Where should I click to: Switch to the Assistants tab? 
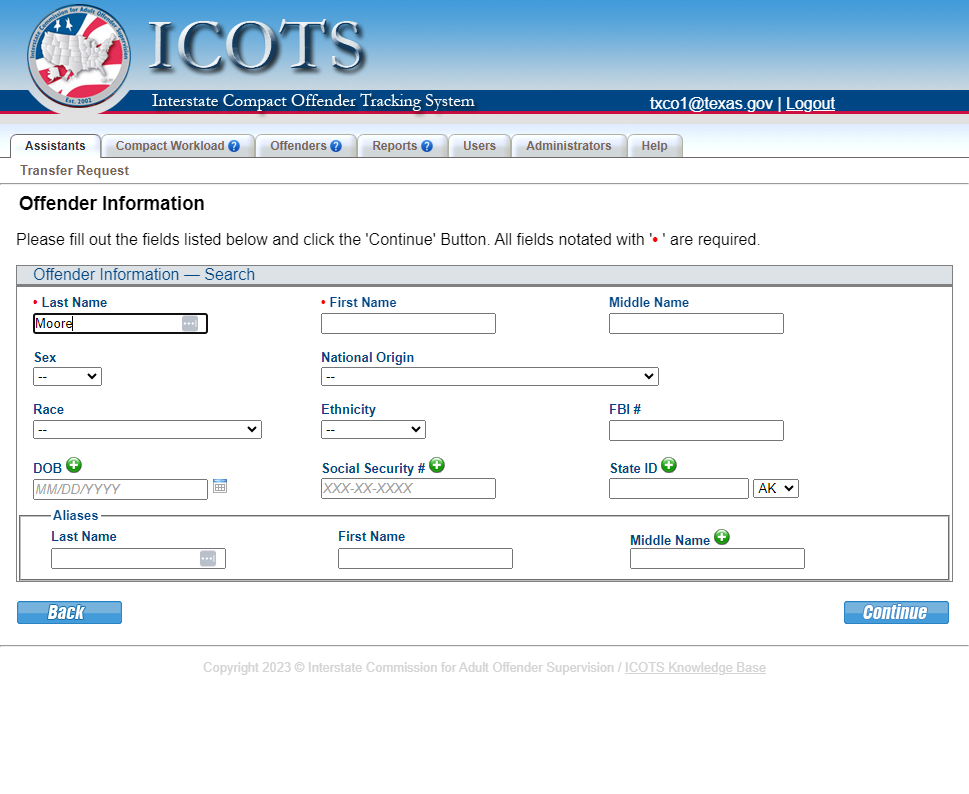click(x=55, y=146)
